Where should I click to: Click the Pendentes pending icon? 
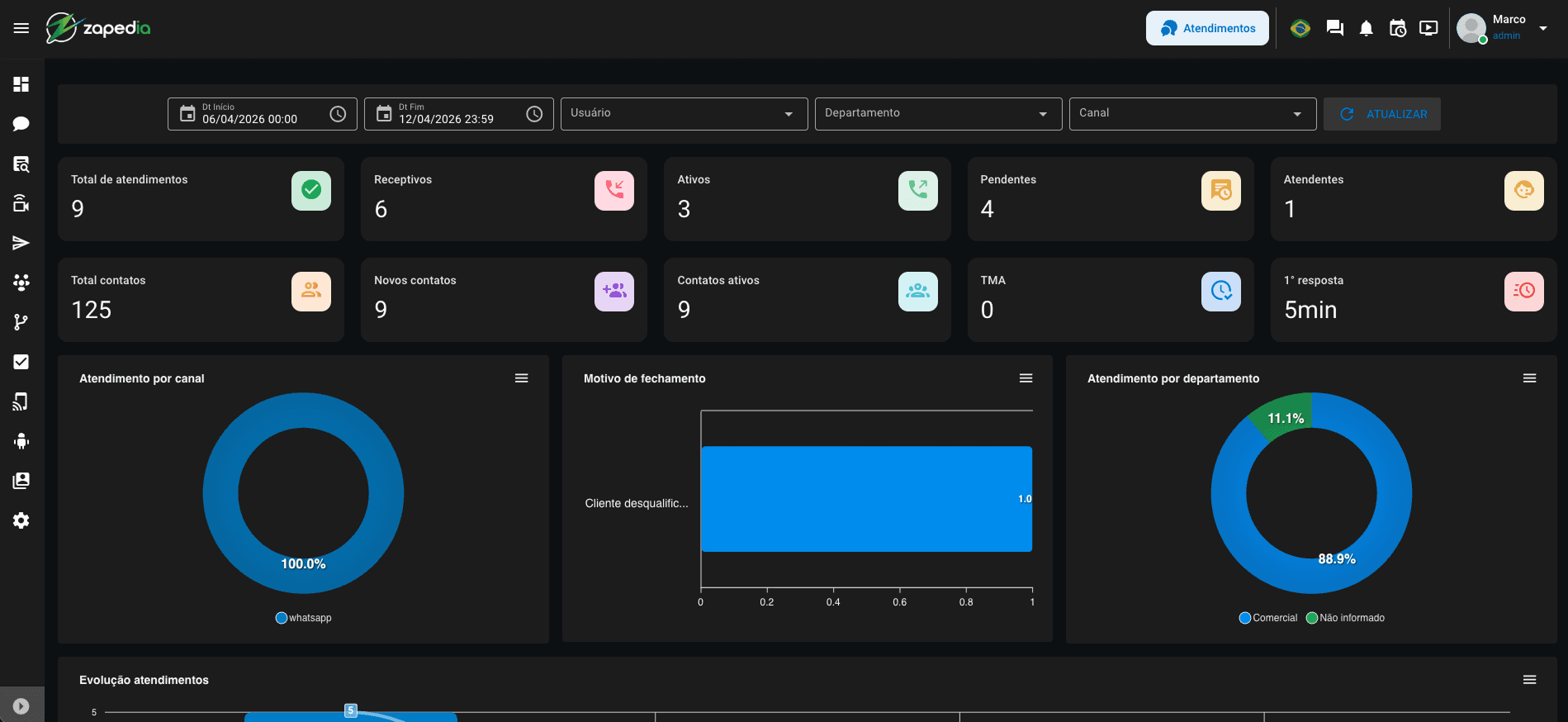tap(1221, 191)
